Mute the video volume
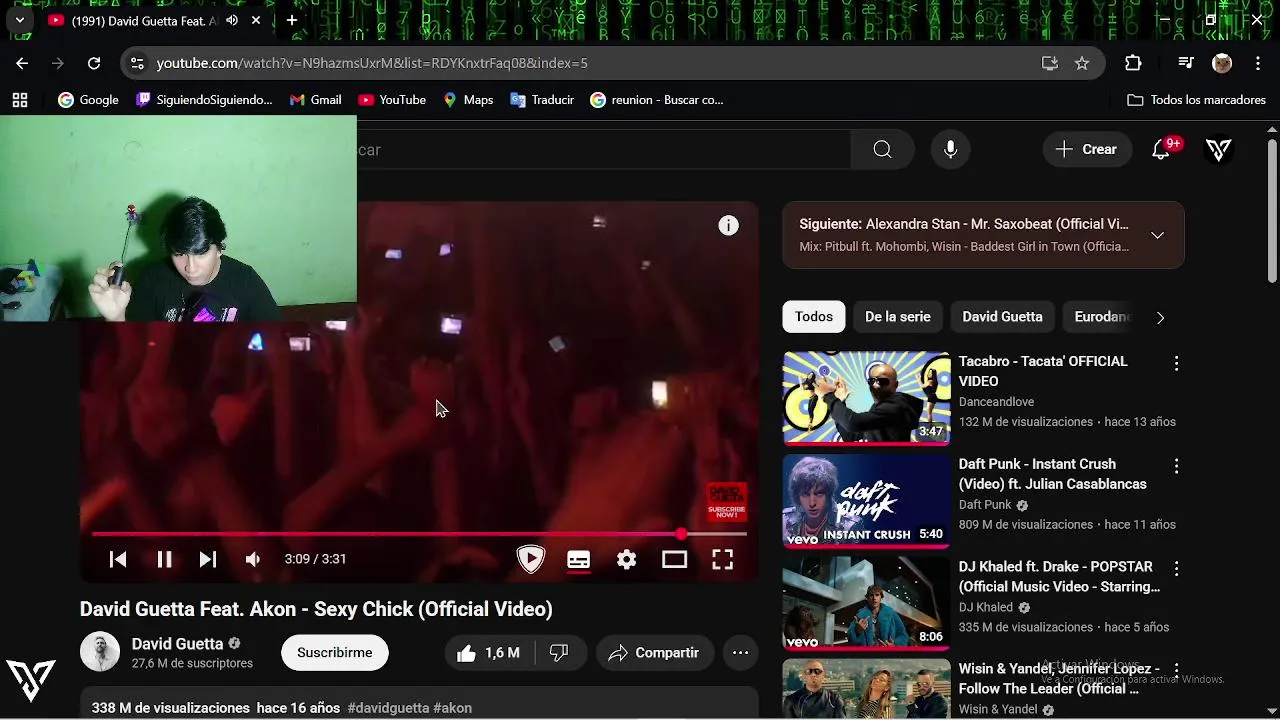 coord(253,560)
